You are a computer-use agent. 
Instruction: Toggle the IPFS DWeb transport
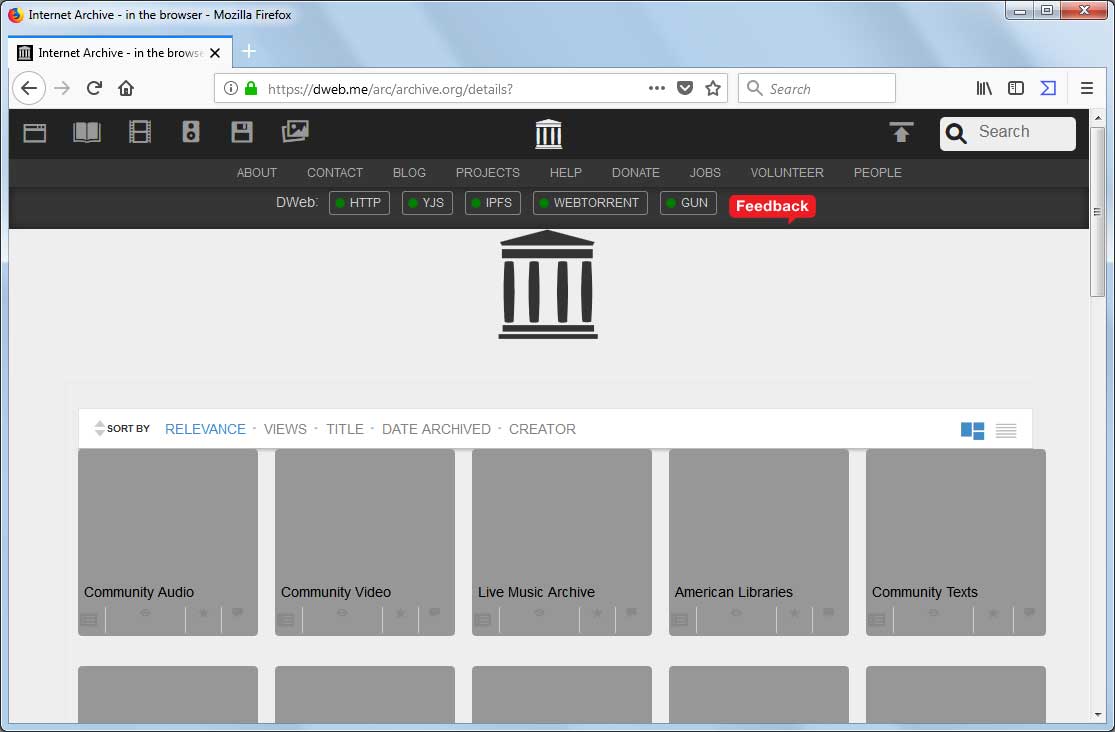493,203
